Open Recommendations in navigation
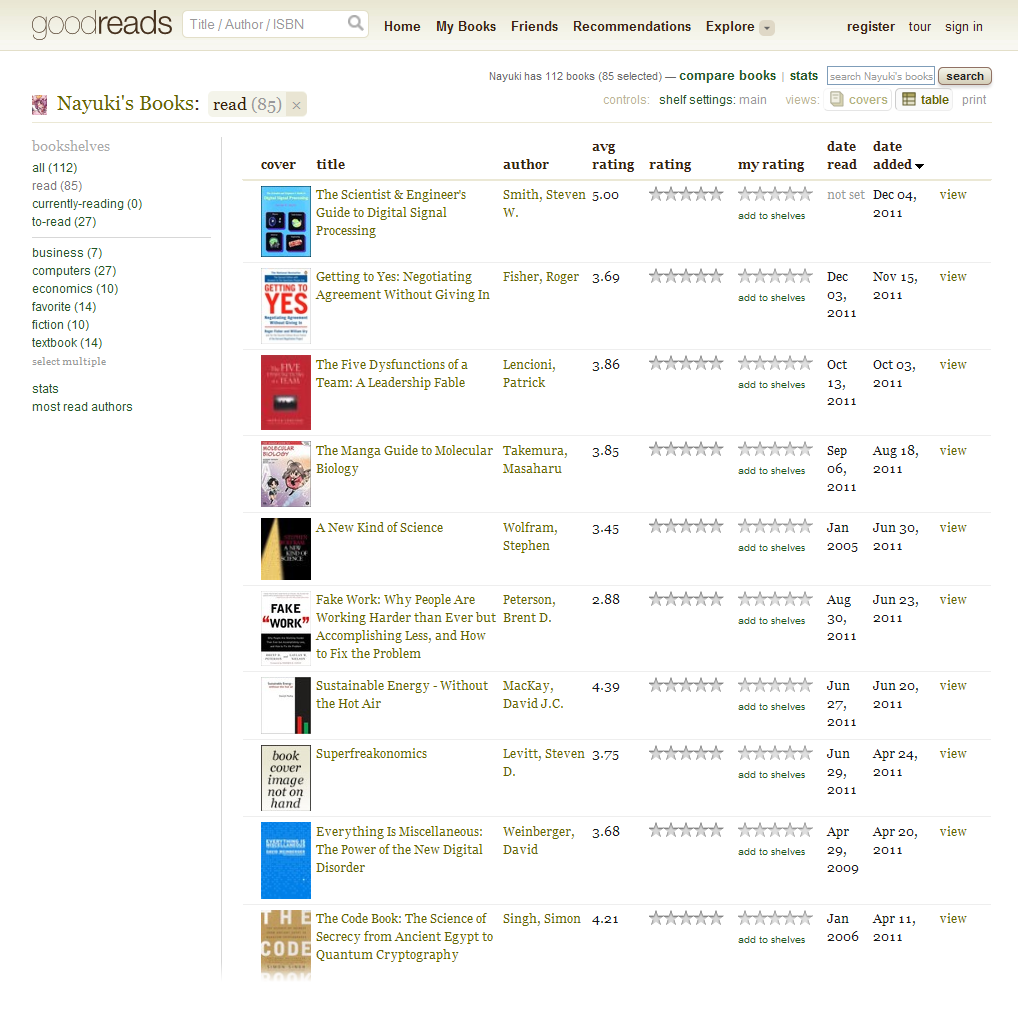 coord(632,27)
